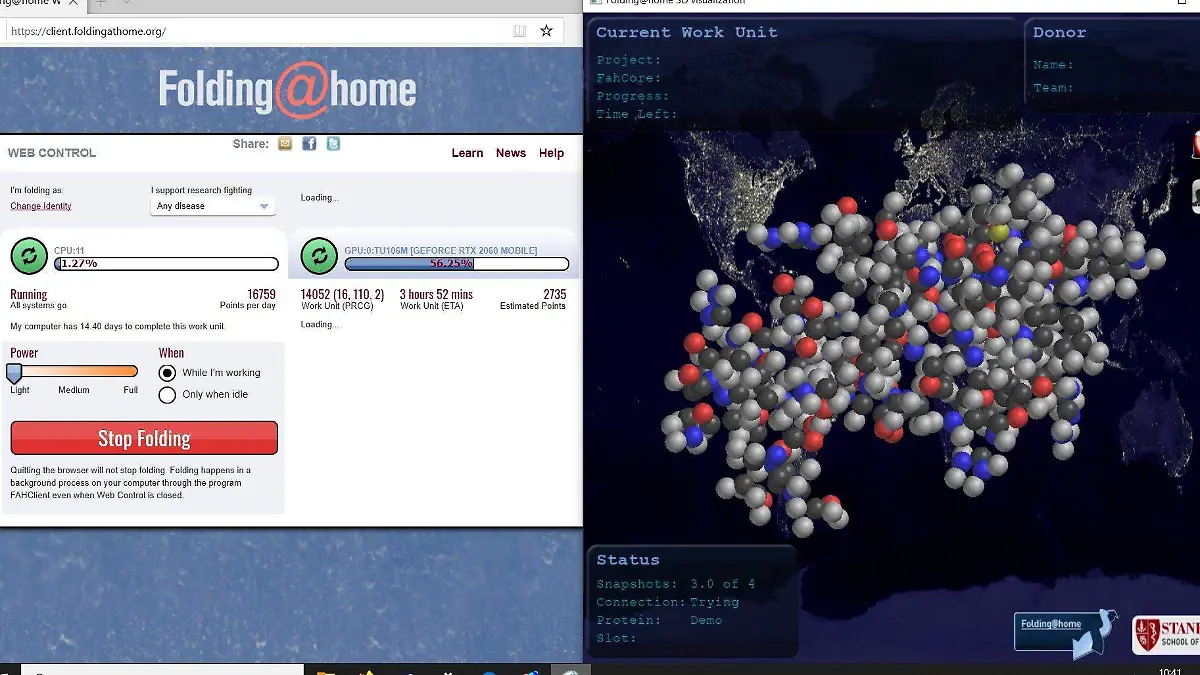Screen dimensions: 1200x675
Task: Click the 'WEB CONTROL' heading
Action: [x=52, y=153]
